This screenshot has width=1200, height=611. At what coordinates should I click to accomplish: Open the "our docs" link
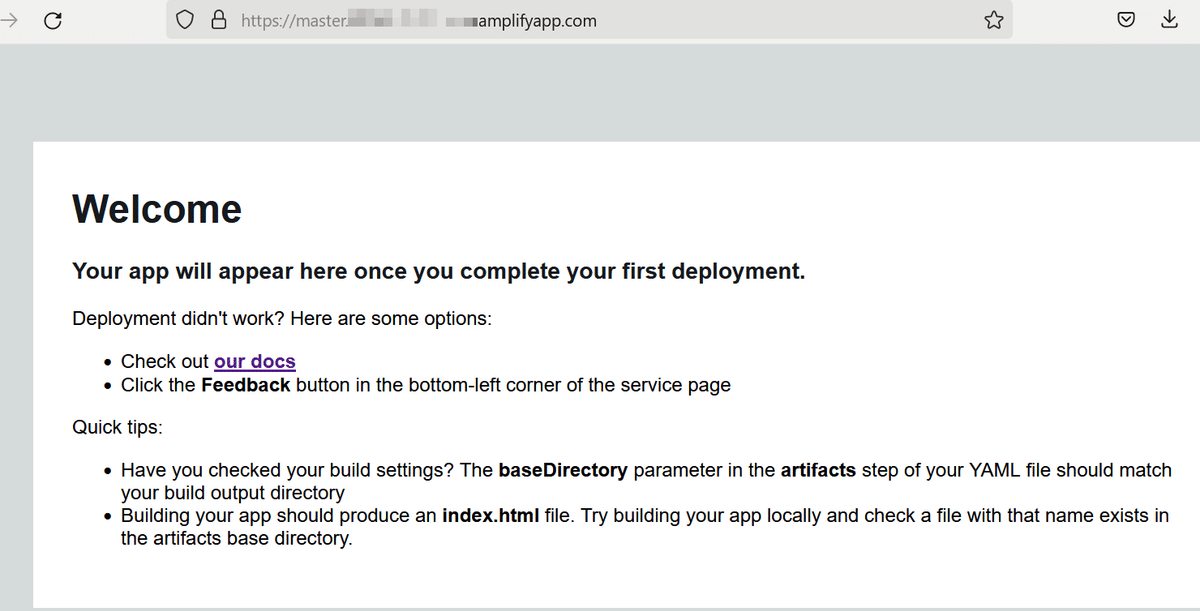coord(255,361)
